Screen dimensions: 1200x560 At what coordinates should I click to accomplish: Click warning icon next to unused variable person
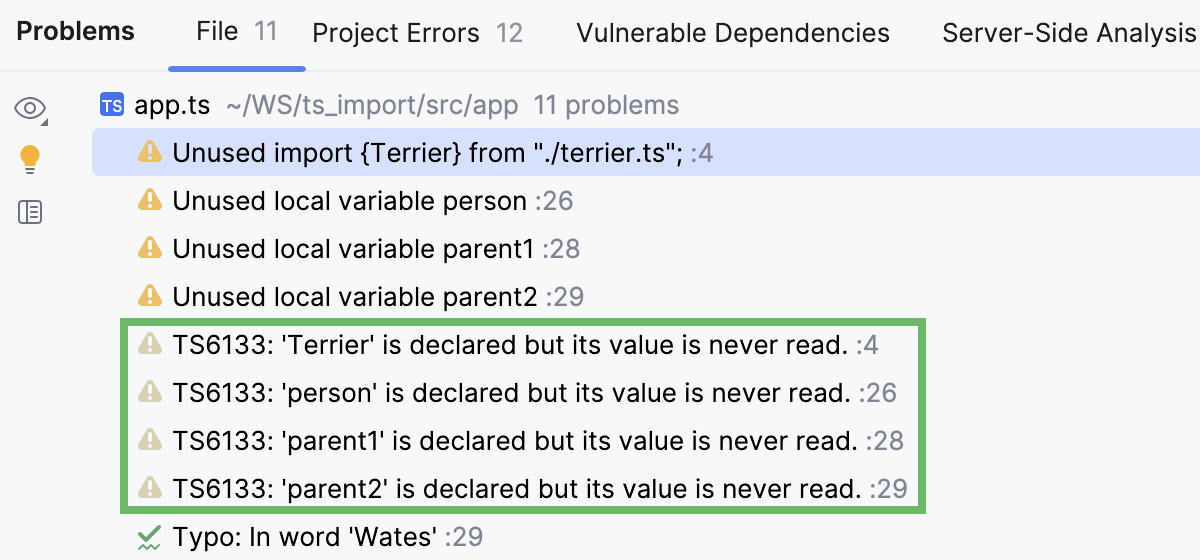[x=150, y=201]
